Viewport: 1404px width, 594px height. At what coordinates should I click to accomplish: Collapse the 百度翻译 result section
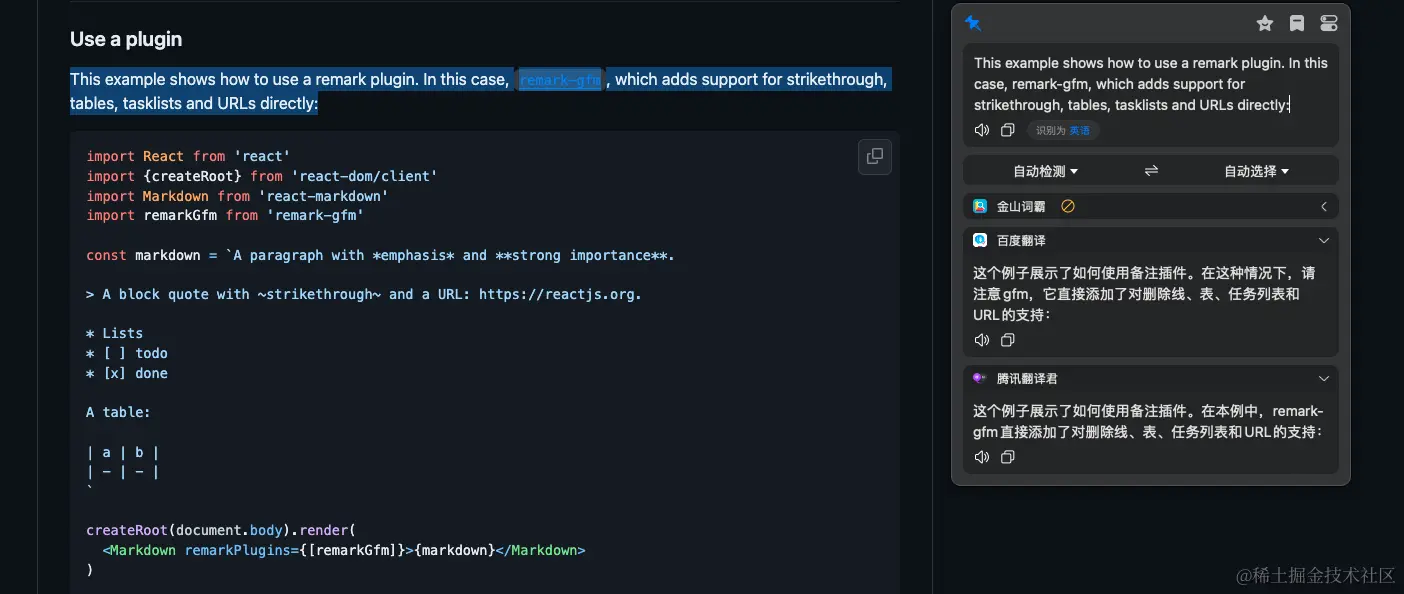(1323, 240)
